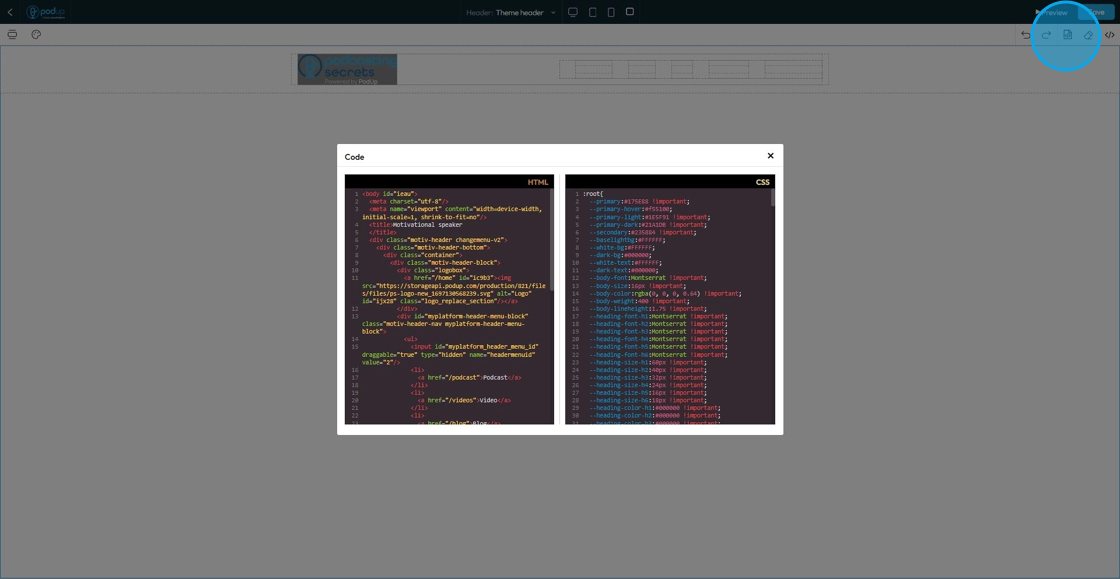The height and width of the screenshot is (579, 1120).
Task: Click the HTML editor vertical scrollbar
Action: pyautogui.click(x=551, y=239)
